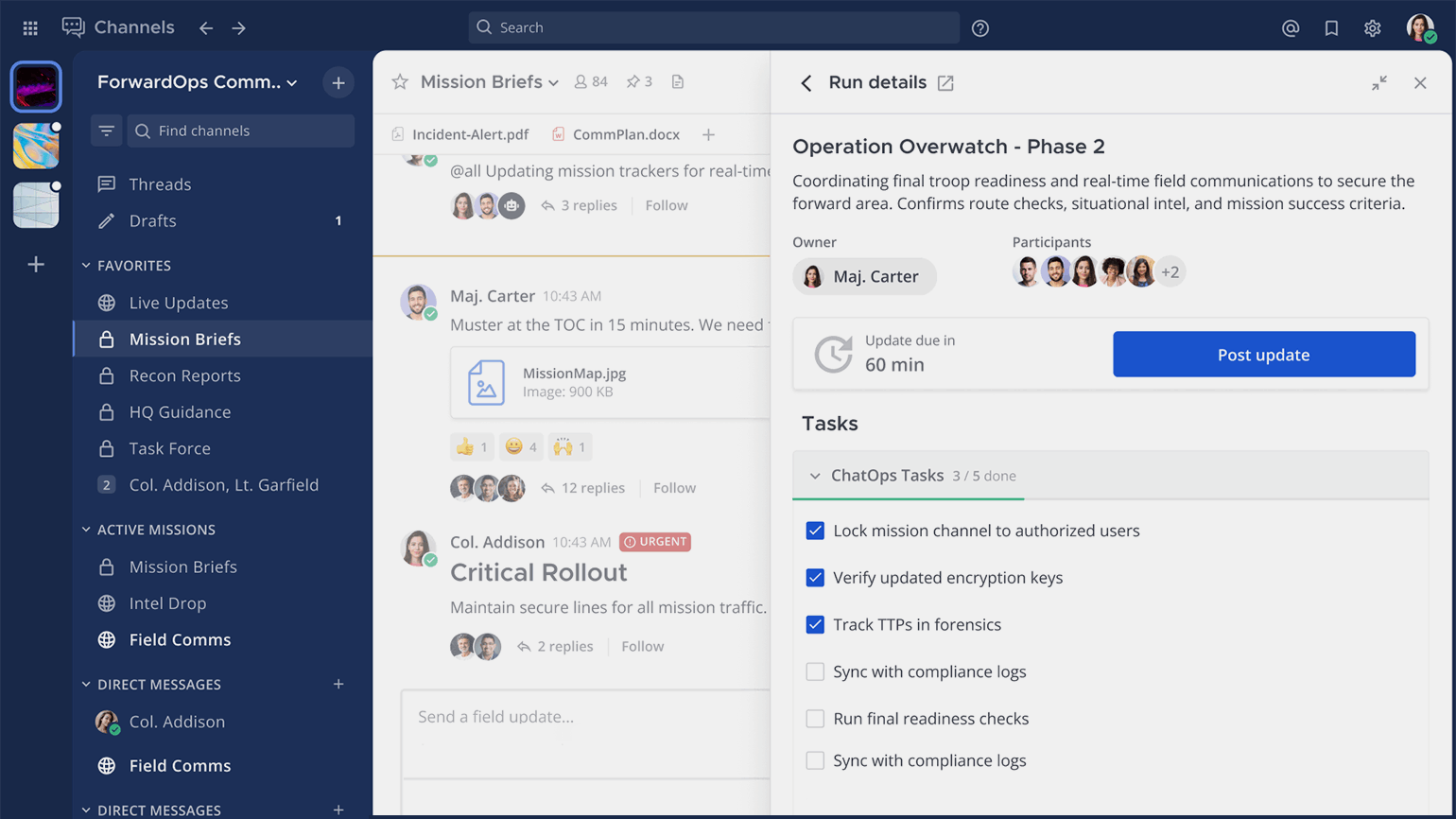This screenshot has height=819, width=1456.
Task: Uncheck Verify updated encryption keys task
Action: (x=815, y=578)
